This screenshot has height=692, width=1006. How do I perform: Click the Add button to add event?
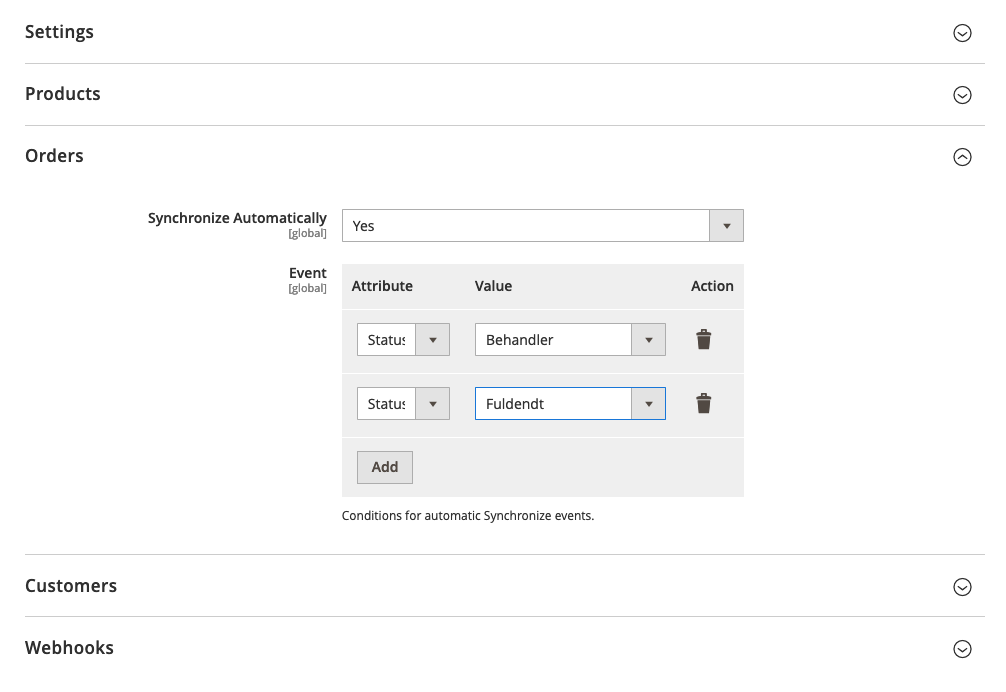(x=385, y=467)
